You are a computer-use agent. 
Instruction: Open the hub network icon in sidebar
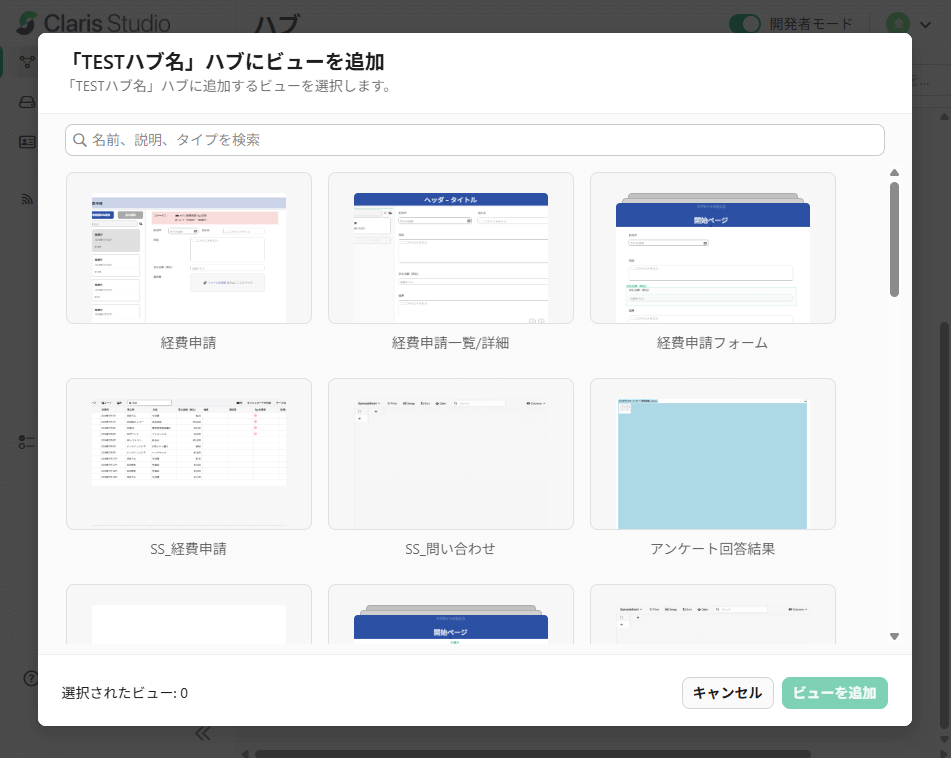[x=27, y=61]
